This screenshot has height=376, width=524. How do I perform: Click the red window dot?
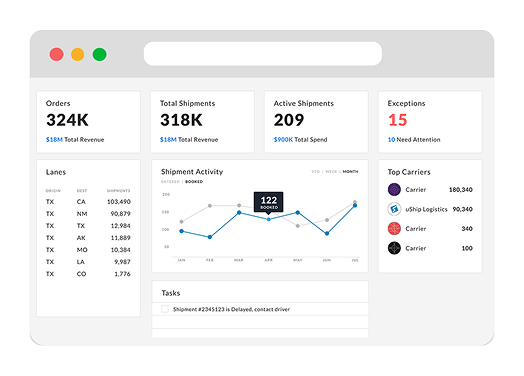tap(56, 54)
